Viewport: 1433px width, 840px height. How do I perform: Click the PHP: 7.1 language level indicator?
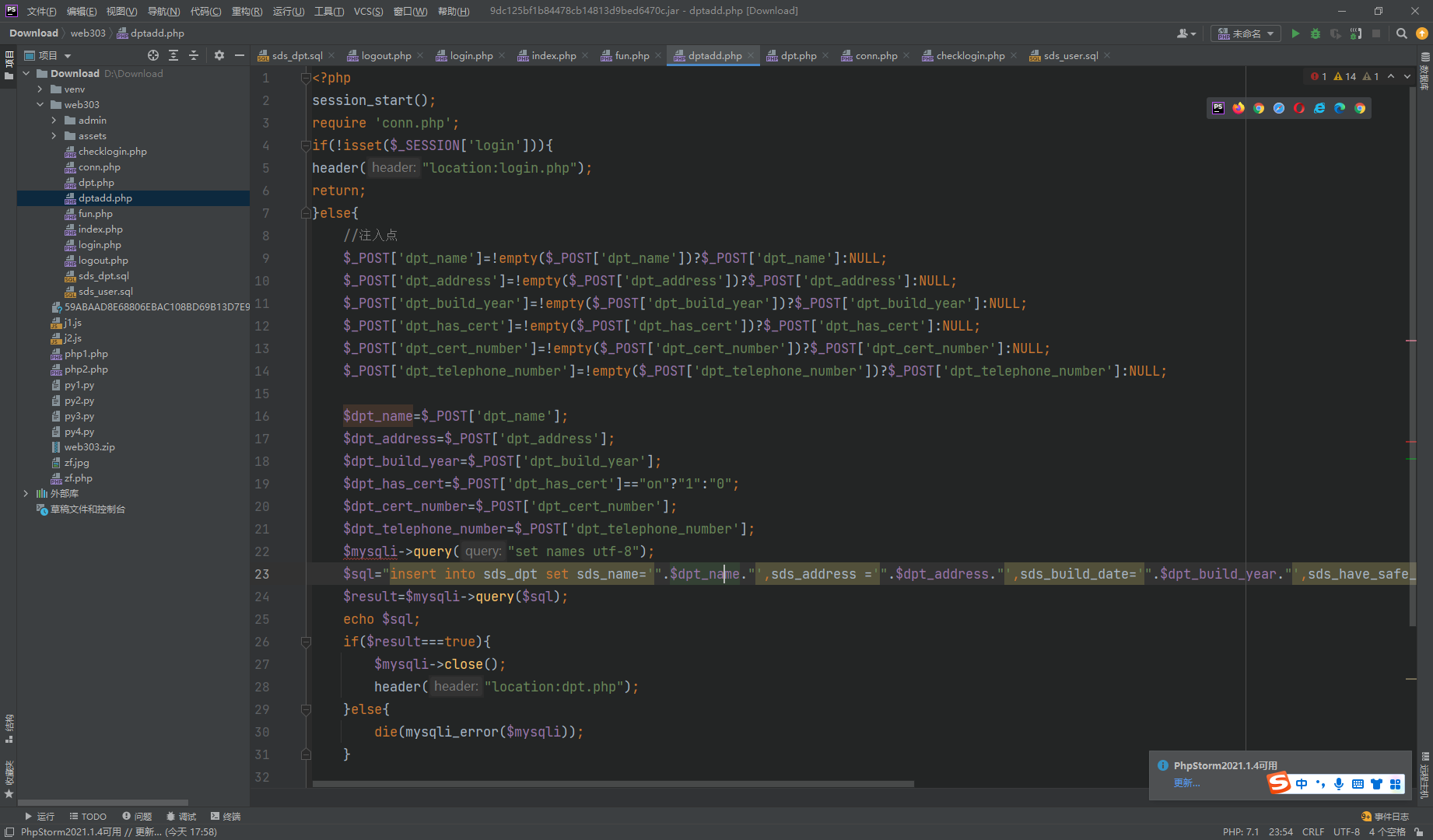tap(1241, 832)
